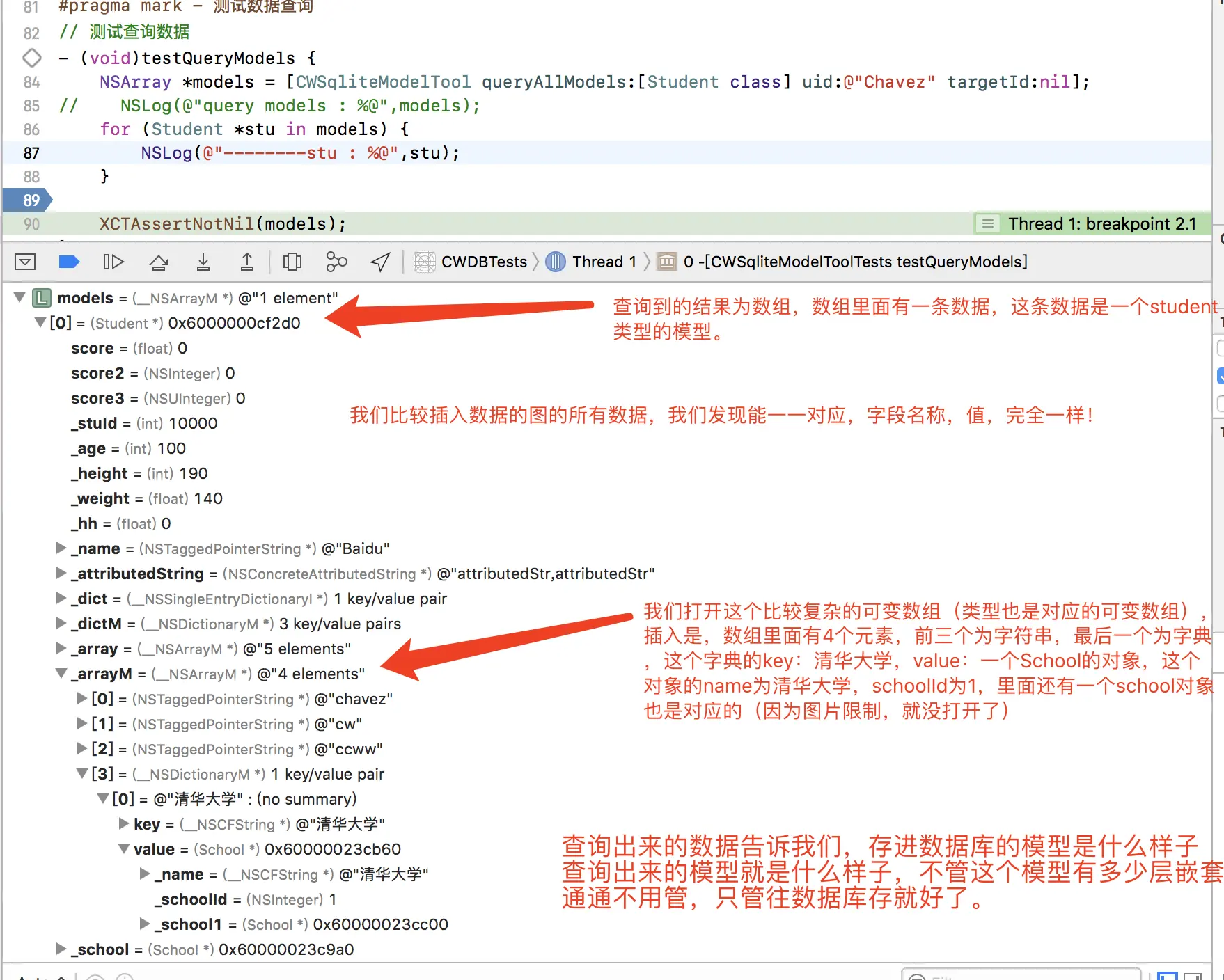Collapse the [3] NSDictionaryM element
Image resolution: width=1224 pixels, height=980 pixels.
click(x=82, y=774)
